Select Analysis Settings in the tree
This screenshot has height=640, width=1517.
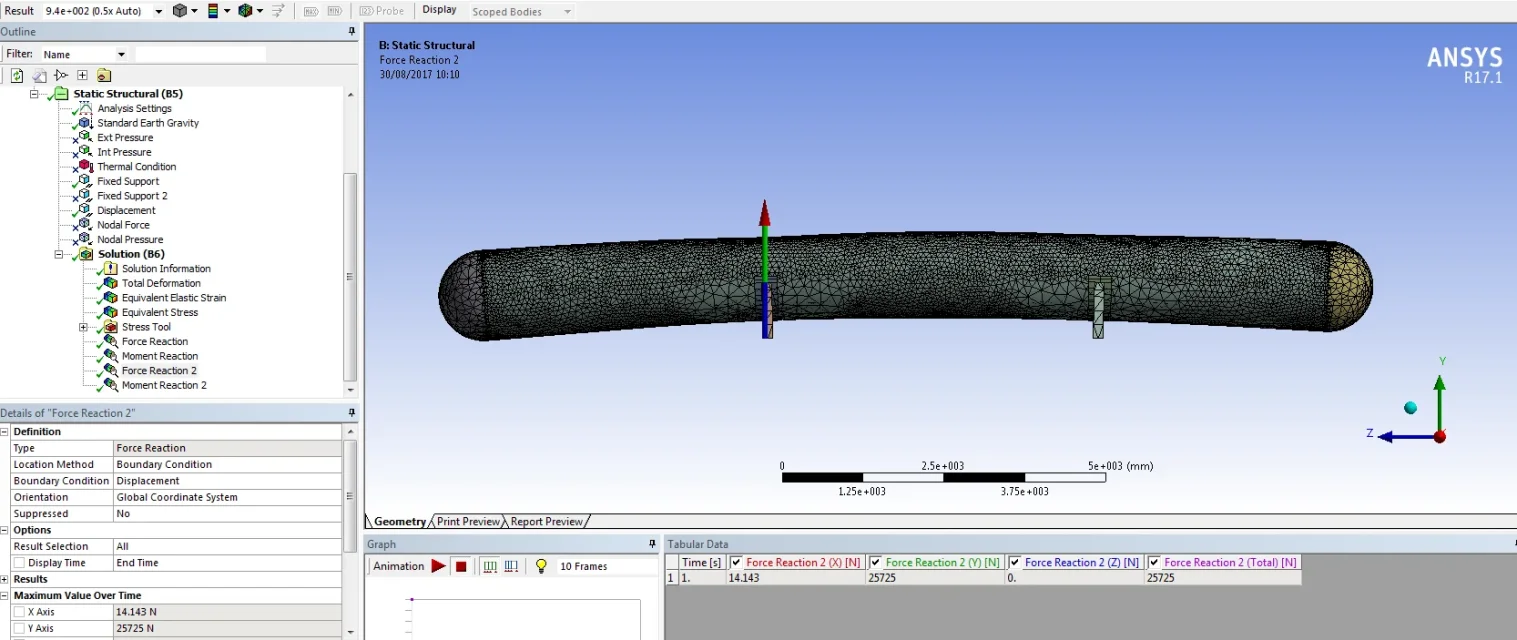tap(134, 109)
